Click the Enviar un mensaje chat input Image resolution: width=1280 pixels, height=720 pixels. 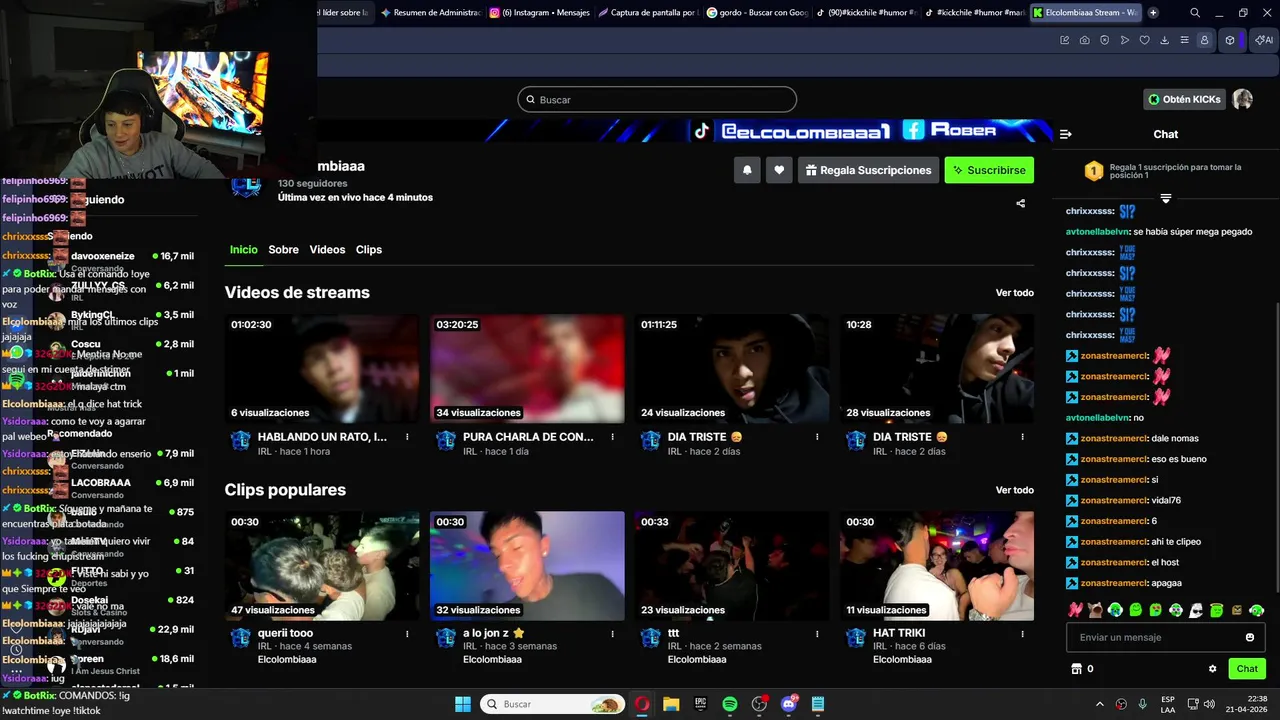(x=1165, y=637)
